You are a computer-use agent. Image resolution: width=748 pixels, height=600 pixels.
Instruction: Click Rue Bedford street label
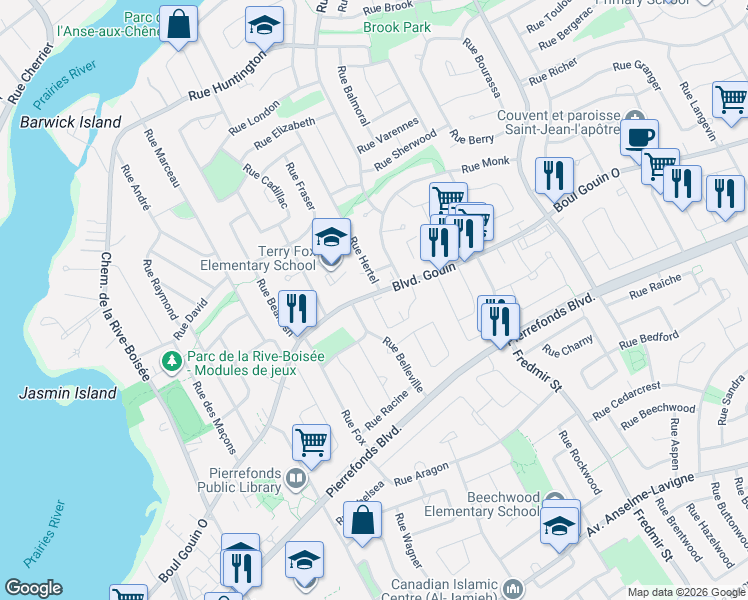click(x=648, y=340)
